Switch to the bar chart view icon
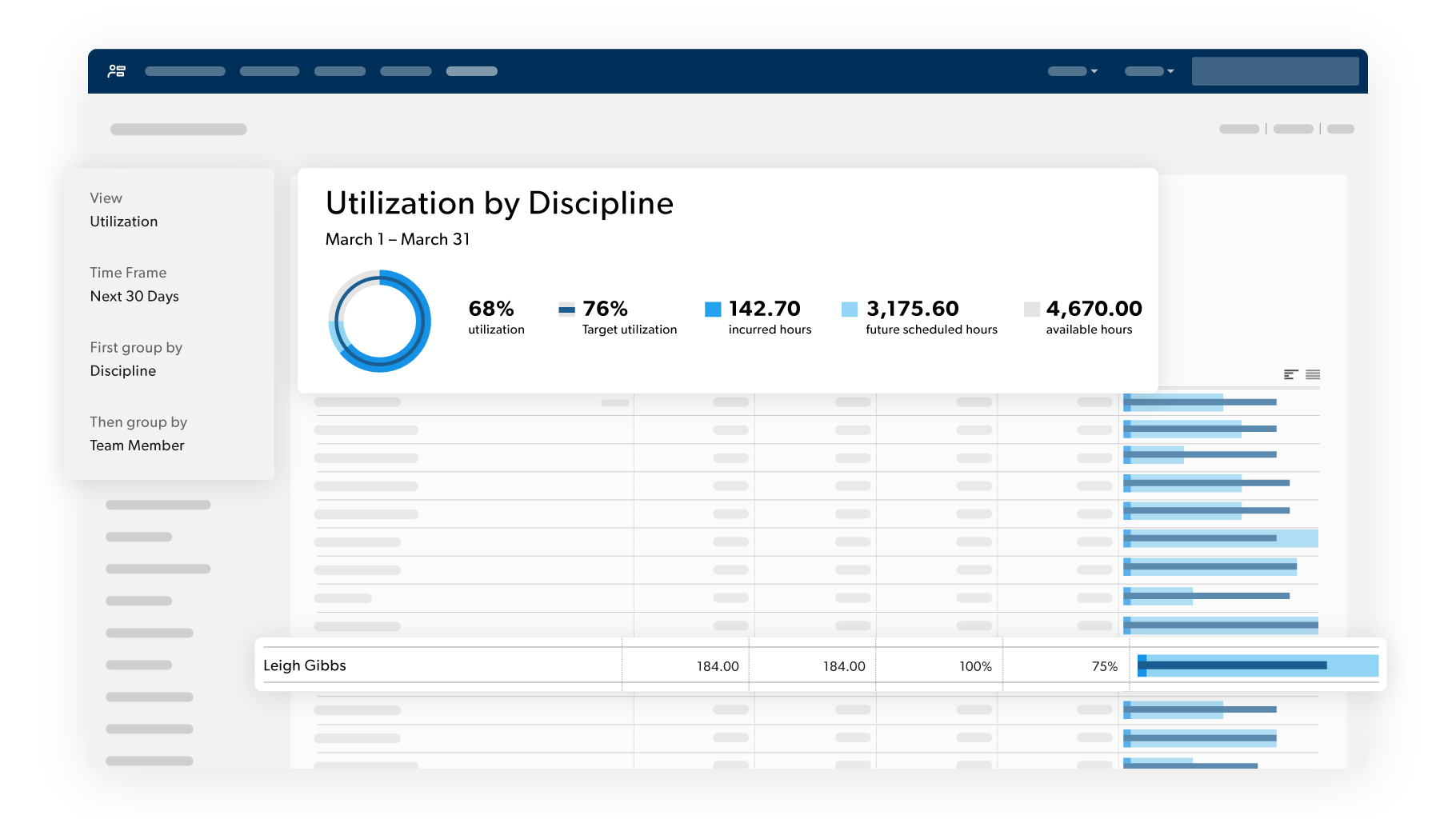The height and width of the screenshot is (819, 1456). pyautogui.click(x=1290, y=374)
